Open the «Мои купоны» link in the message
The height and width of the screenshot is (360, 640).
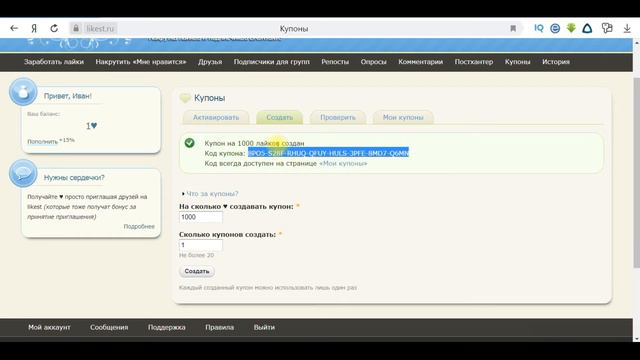[x=343, y=163]
